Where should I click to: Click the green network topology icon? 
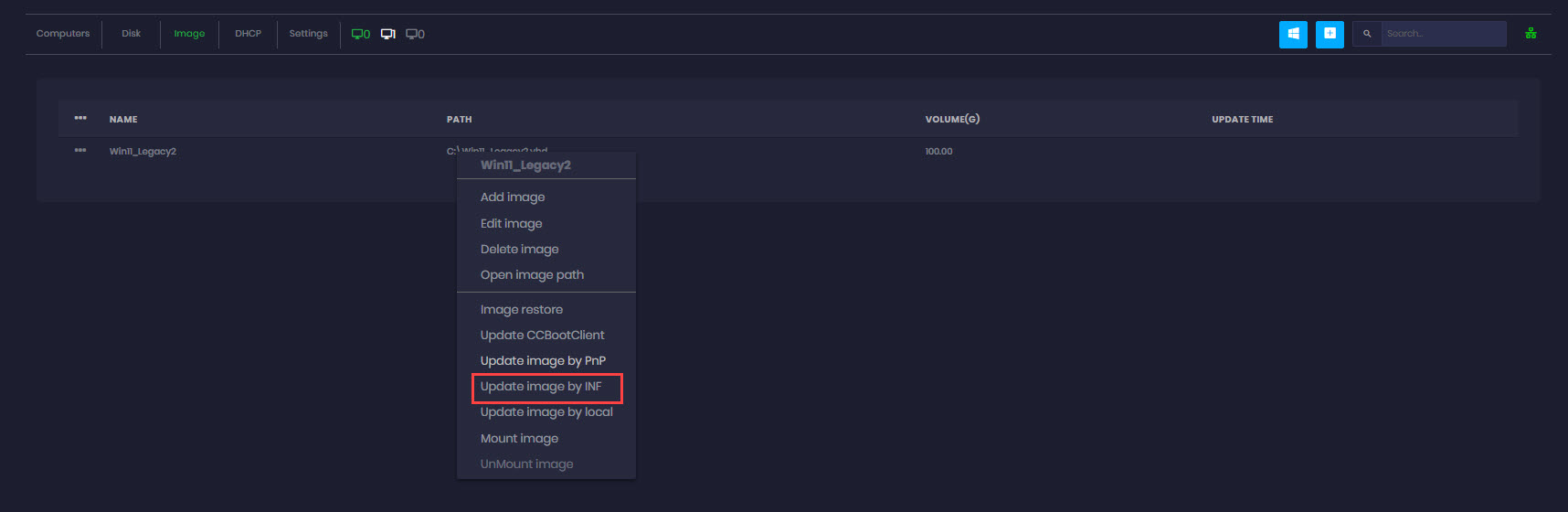(1531, 34)
